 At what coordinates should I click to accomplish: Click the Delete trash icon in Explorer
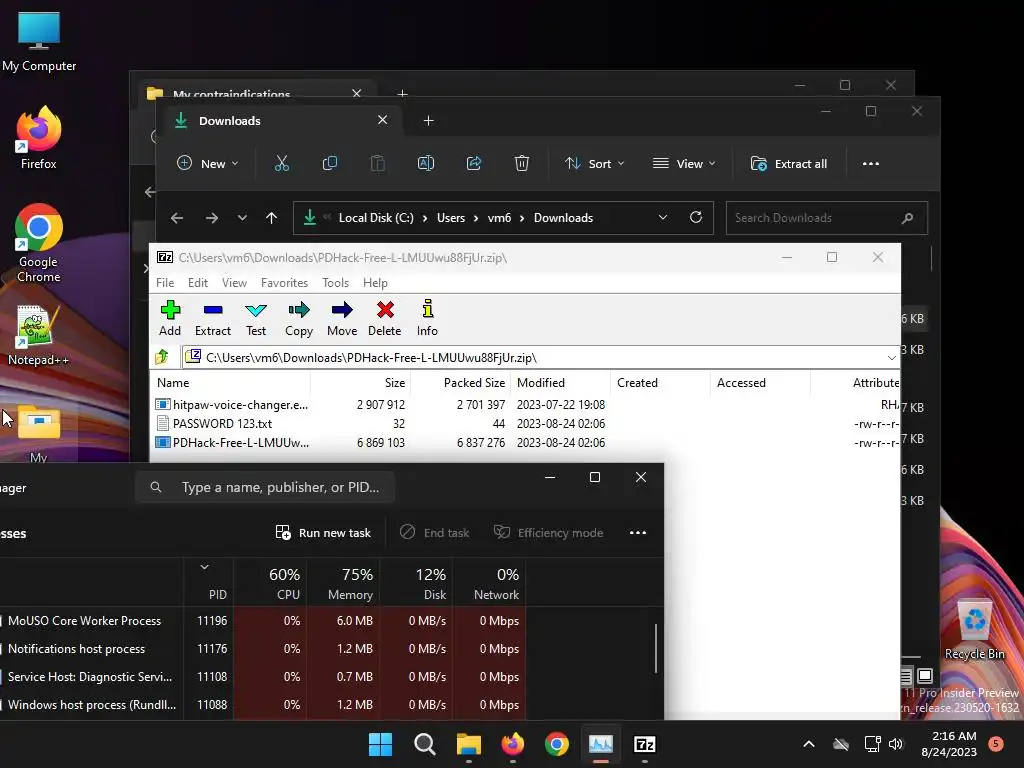(521, 163)
